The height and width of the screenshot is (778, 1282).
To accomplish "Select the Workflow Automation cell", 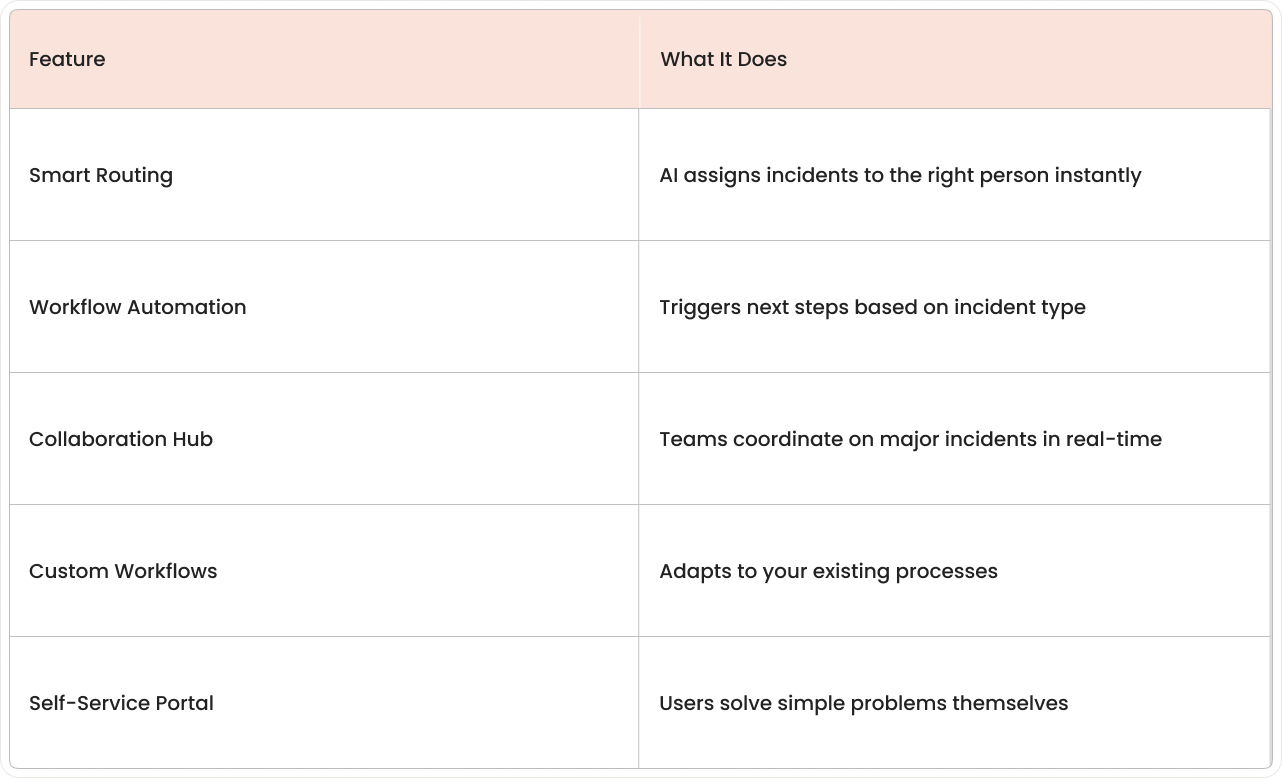I will [137, 307].
